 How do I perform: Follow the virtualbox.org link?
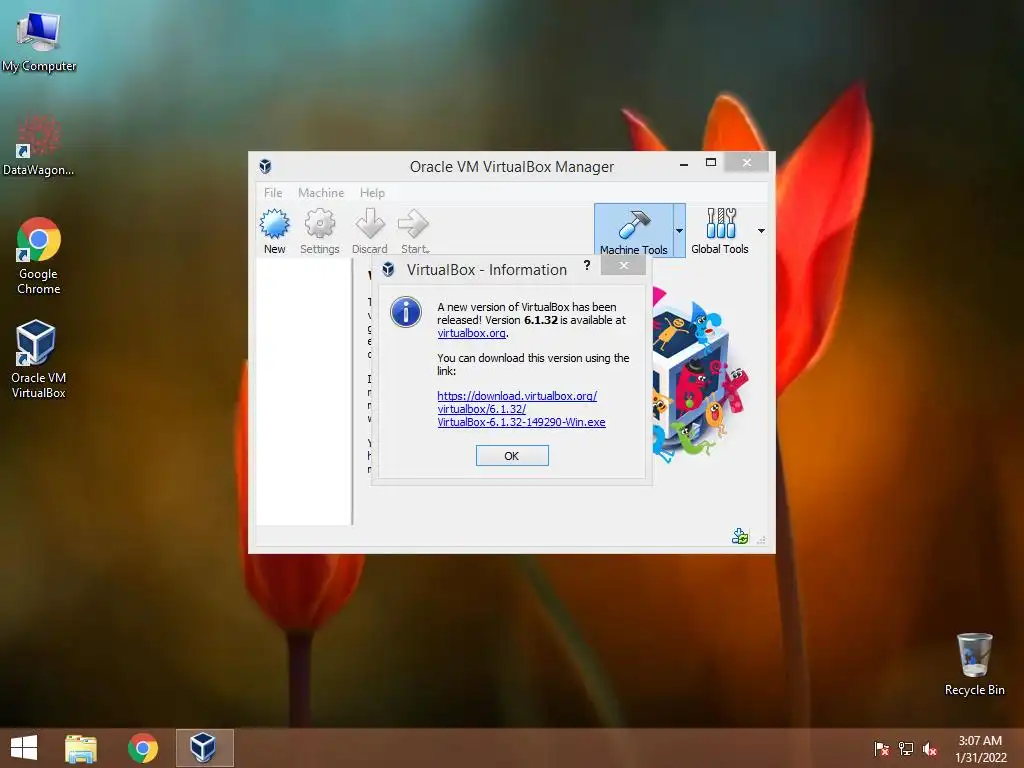(x=472, y=333)
